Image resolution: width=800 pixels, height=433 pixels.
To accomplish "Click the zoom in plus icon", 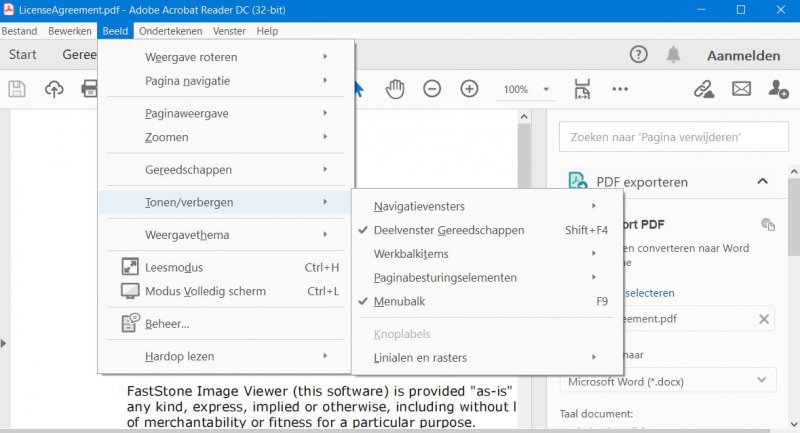I will tap(469, 89).
